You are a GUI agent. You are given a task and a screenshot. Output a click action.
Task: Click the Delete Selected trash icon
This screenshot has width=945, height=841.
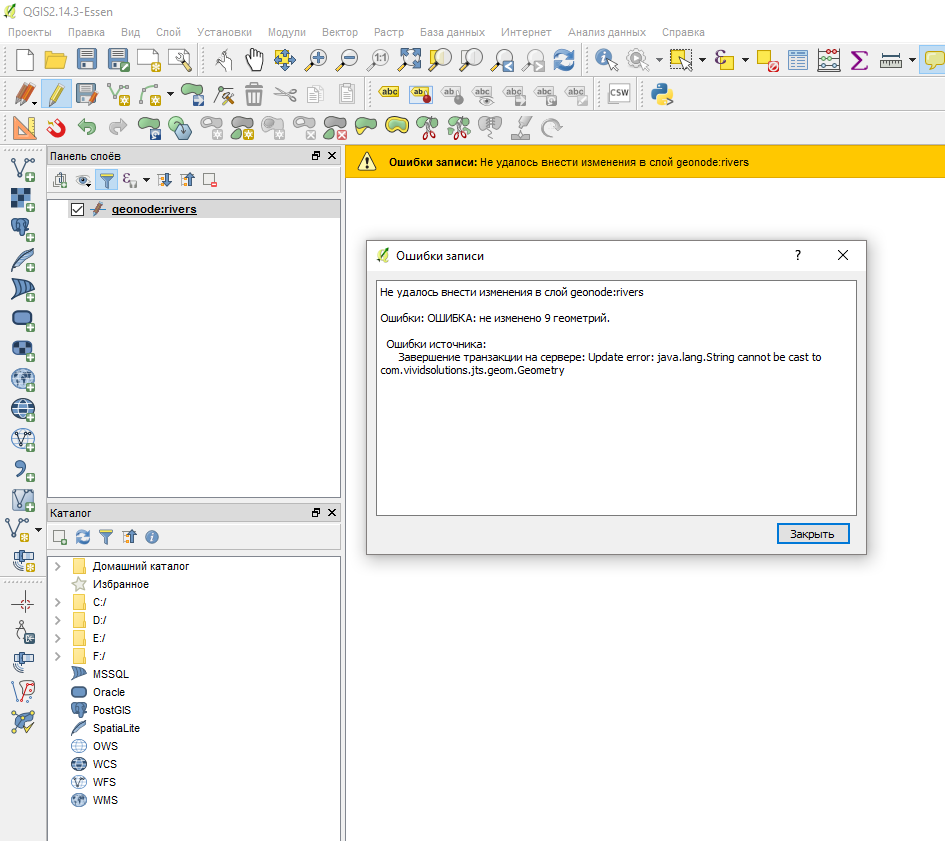[254, 95]
